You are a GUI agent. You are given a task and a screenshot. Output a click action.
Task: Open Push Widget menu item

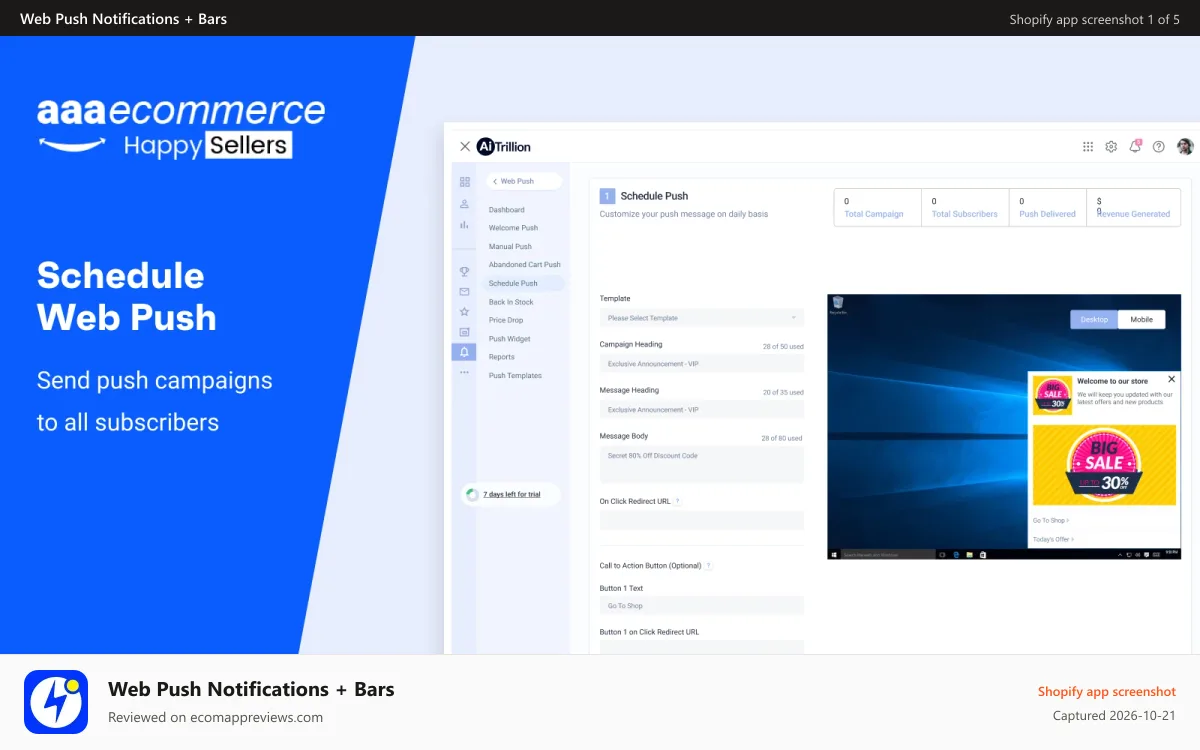(x=510, y=339)
